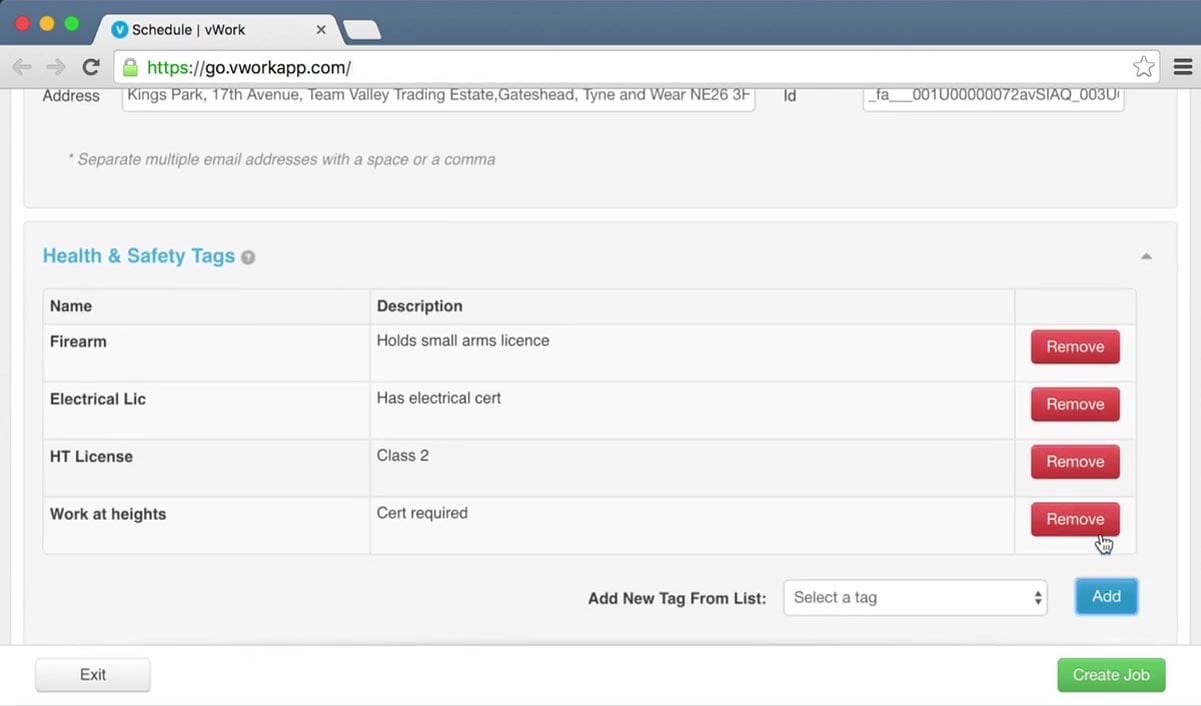Remove the Work at heights tag
Image resolution: width=1201 pixels, height=706 pixels.
[1074, 519]
